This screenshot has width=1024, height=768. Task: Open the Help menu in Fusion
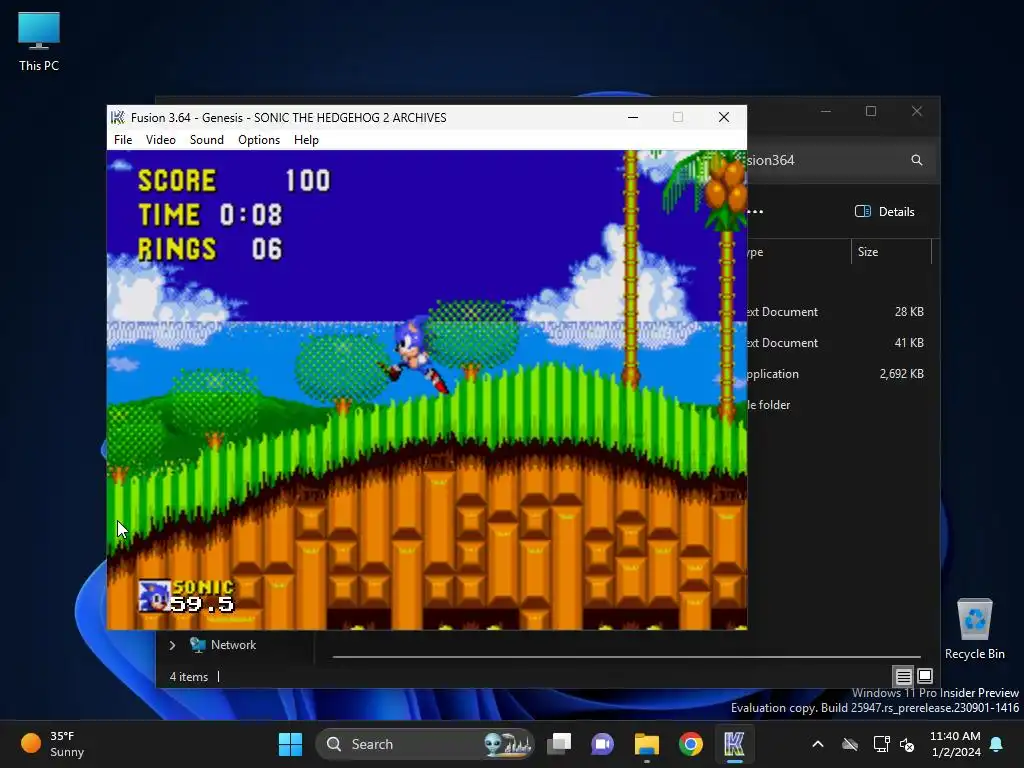pos(306,140)
